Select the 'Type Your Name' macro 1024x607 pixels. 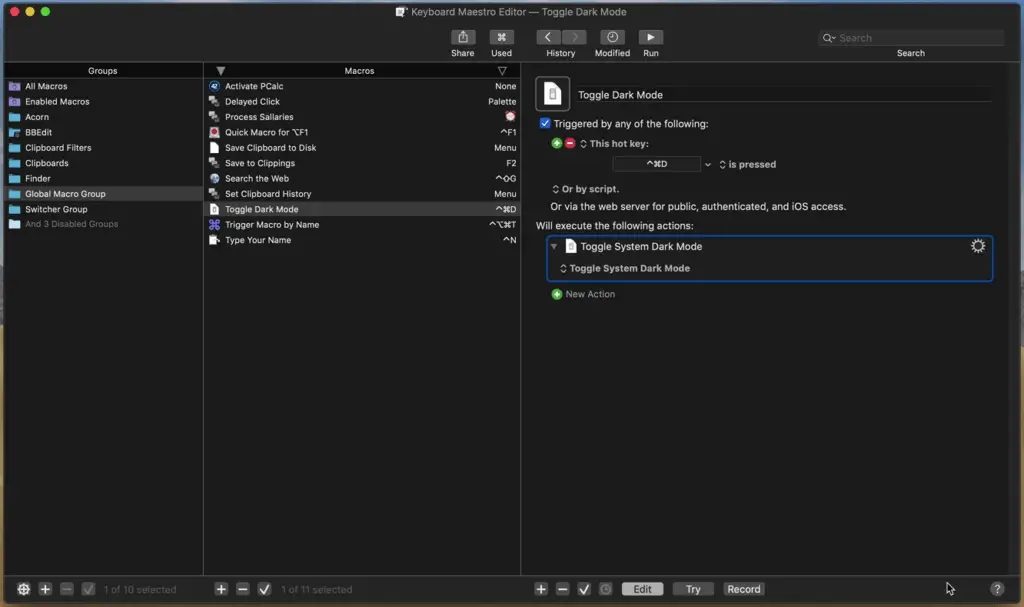(x=362, y=240)
